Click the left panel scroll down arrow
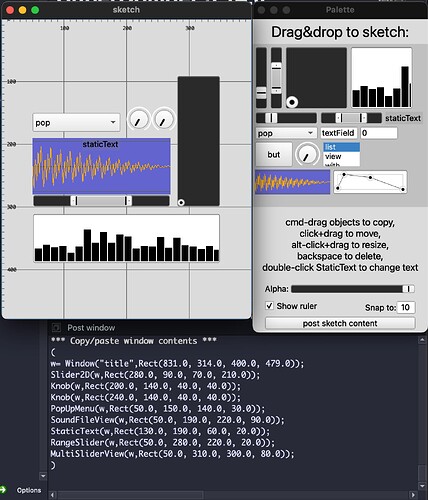Image resolution: width=428 pixels, height=500 pixels. click(43, 476)
